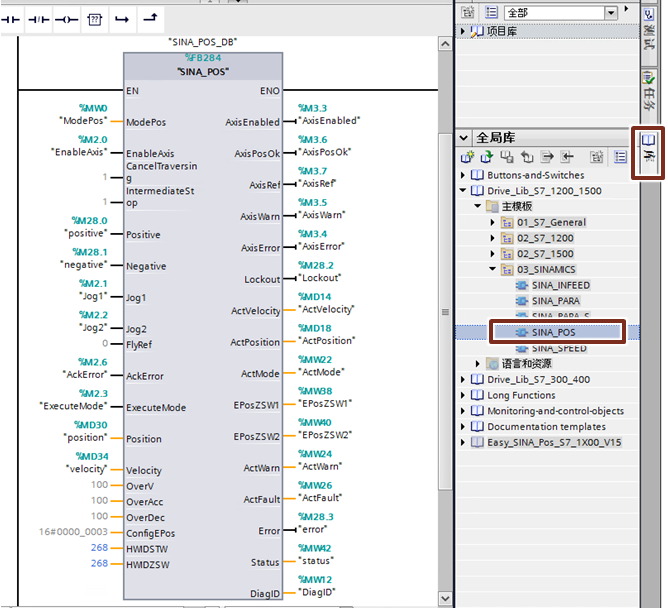Select SINA_POS block in library
The width and height of the screenshot is (668, 608).
tap(553, 332)
